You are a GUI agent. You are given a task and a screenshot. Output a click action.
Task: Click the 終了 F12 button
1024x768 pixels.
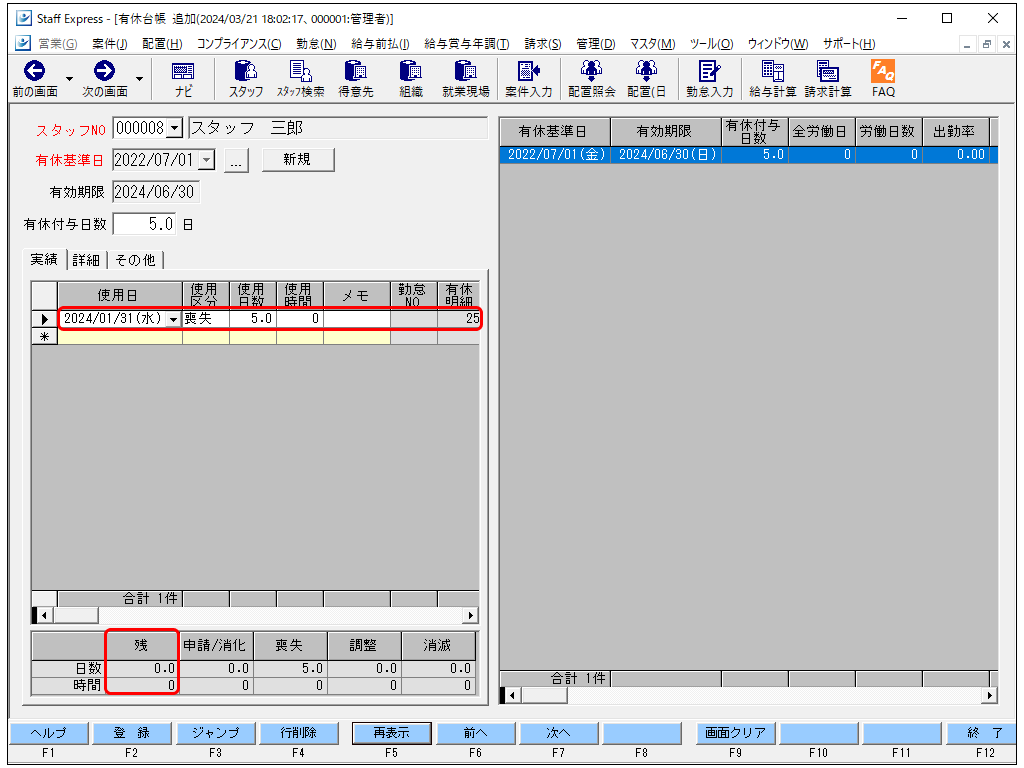click(x=982, y=733)
